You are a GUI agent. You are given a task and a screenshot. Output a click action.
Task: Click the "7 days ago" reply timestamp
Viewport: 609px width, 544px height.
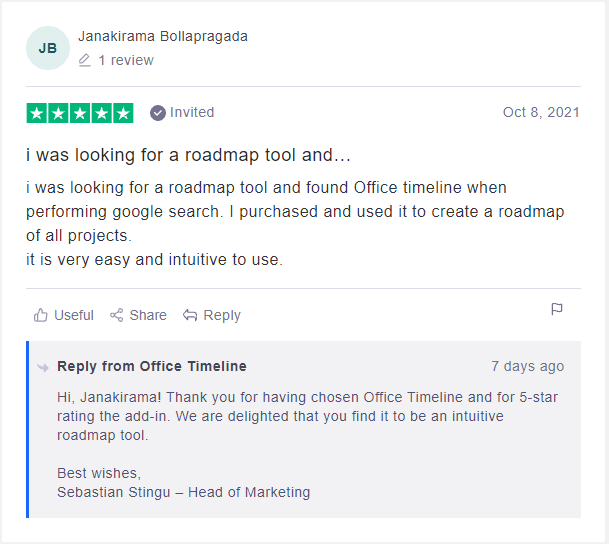tap(527, 366)
